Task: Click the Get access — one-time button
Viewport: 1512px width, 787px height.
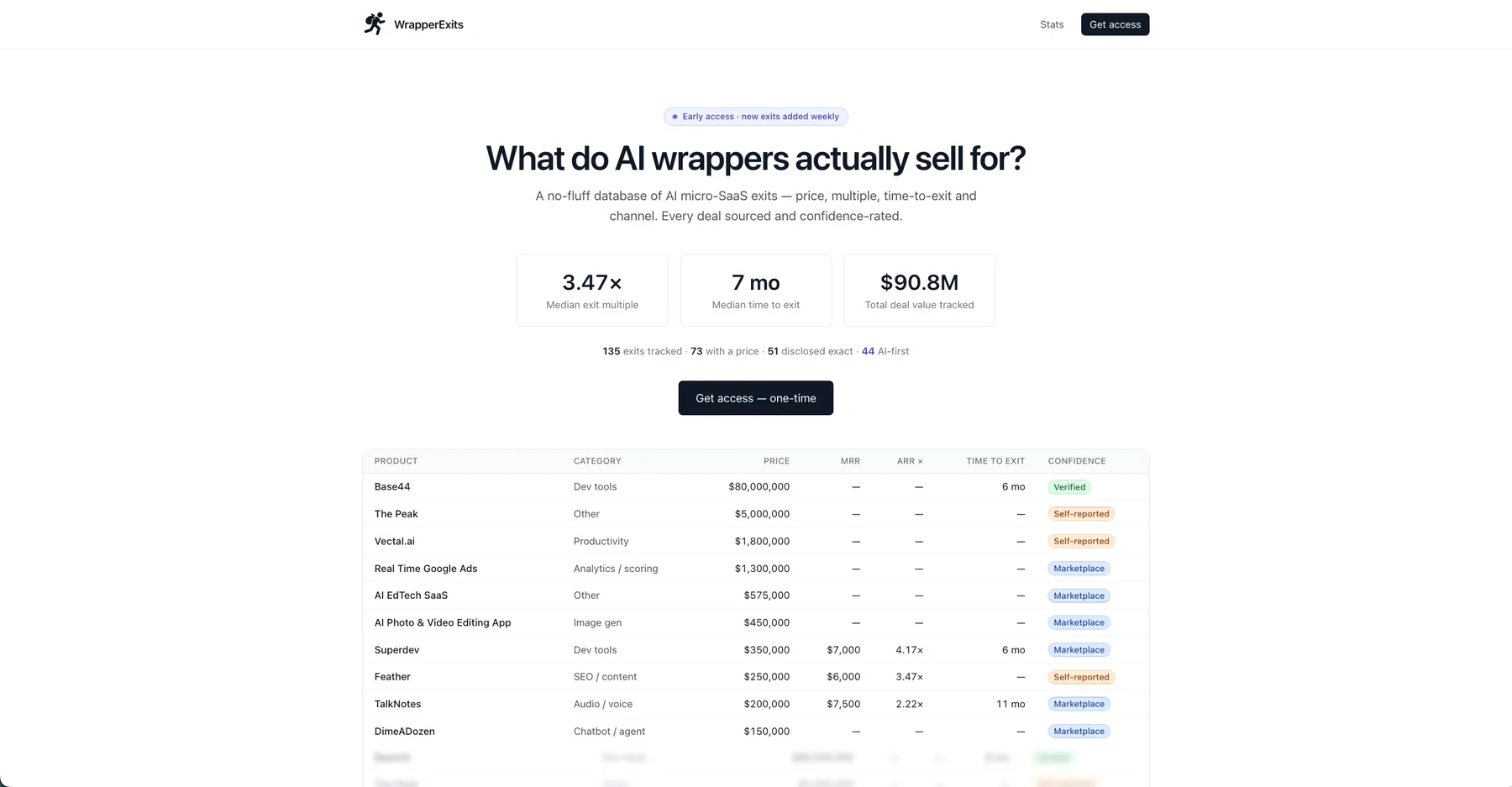Action: [756, 398]
